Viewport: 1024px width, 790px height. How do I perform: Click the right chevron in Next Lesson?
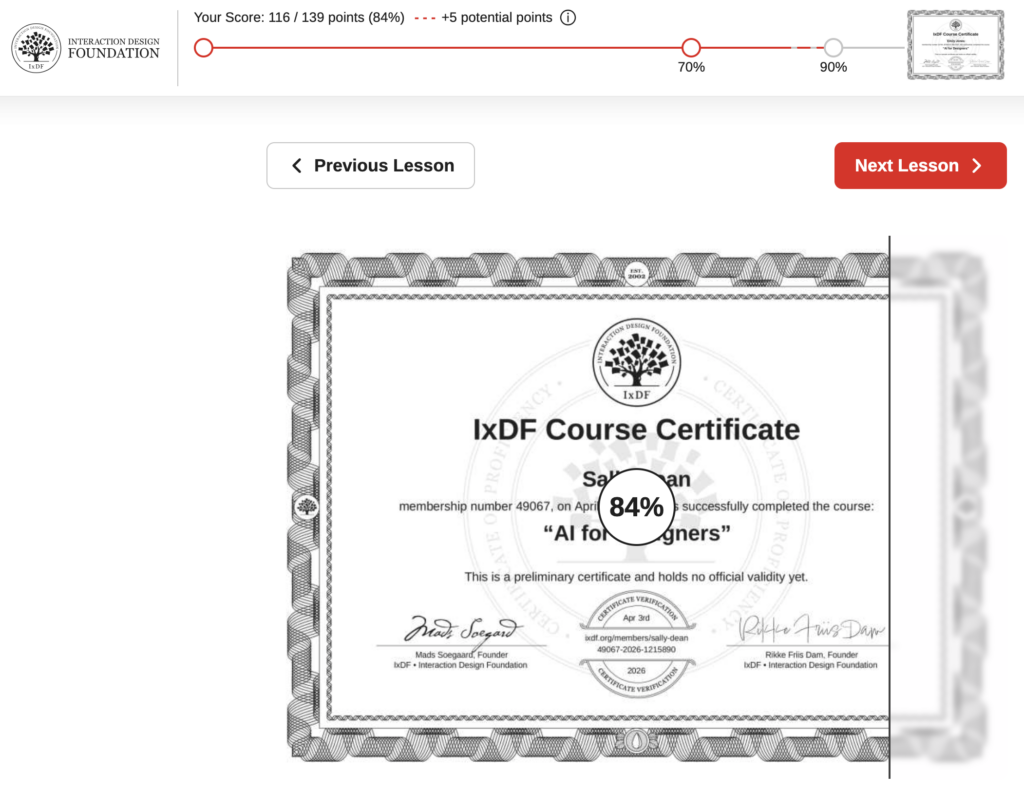pyautogui.click(x=977, y=166)
